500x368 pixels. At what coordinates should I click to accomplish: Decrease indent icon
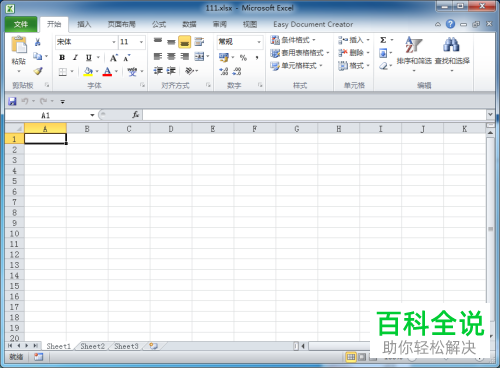158,71
